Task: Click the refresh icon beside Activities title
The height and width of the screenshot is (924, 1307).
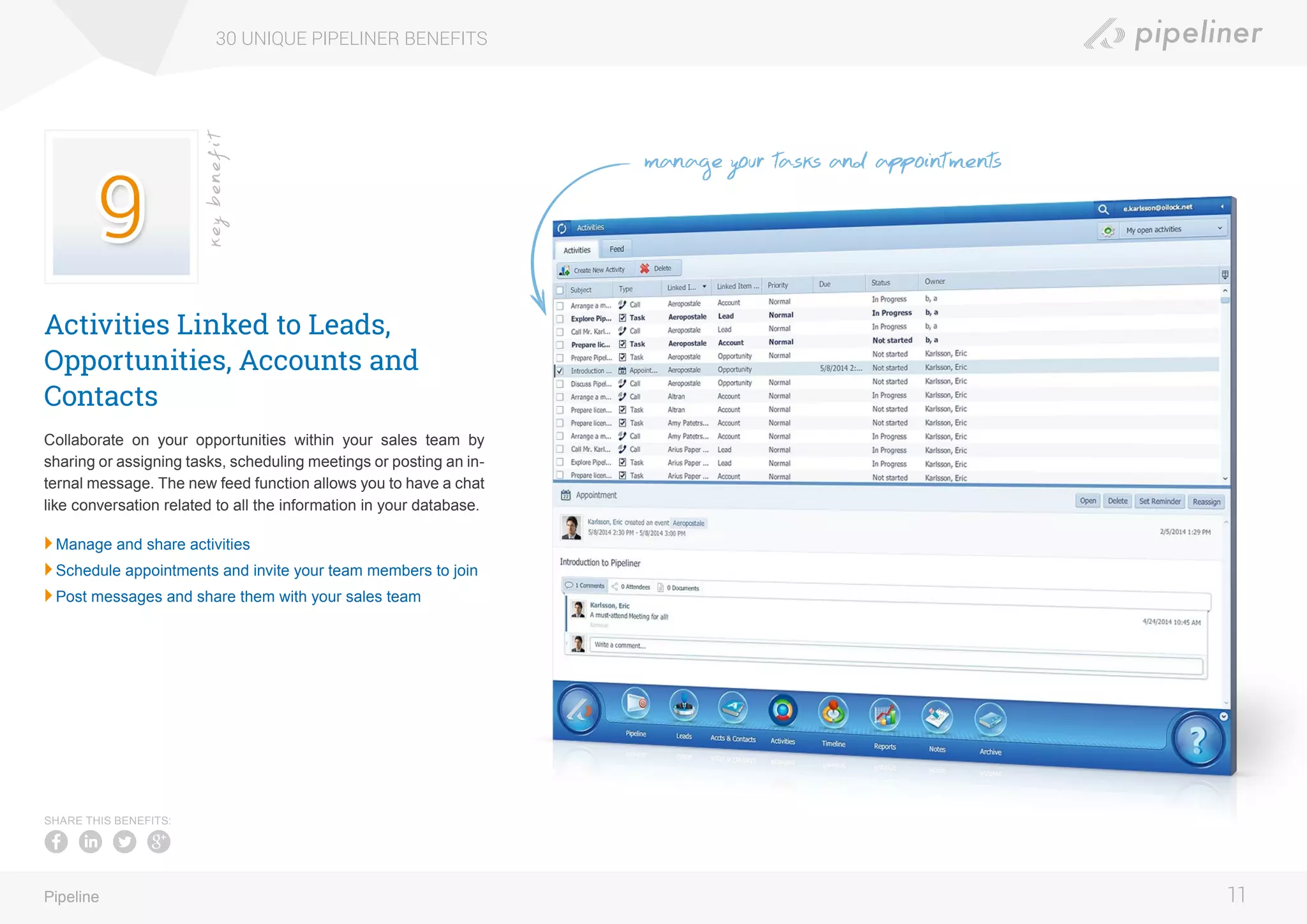Action: 562,228
